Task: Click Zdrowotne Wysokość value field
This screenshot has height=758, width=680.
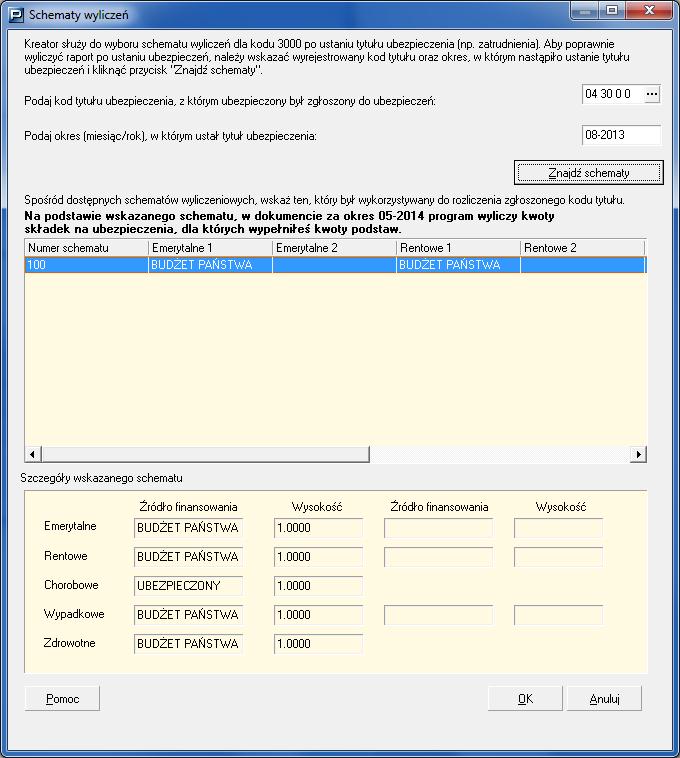Action: (318, 644)
